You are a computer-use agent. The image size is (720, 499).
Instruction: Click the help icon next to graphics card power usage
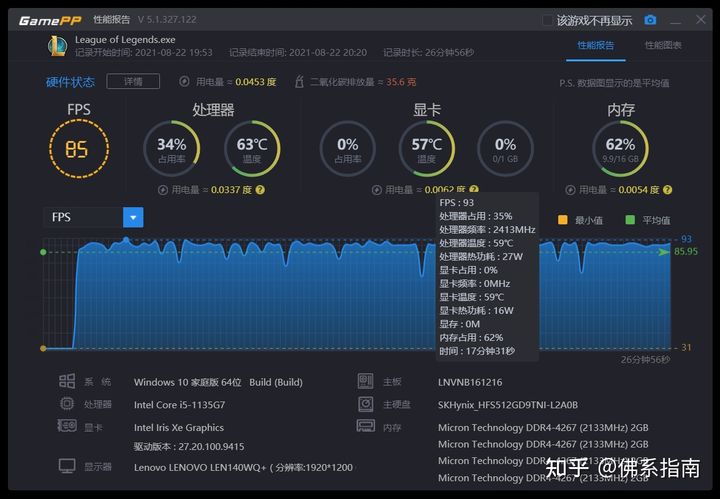coord(474,189)
